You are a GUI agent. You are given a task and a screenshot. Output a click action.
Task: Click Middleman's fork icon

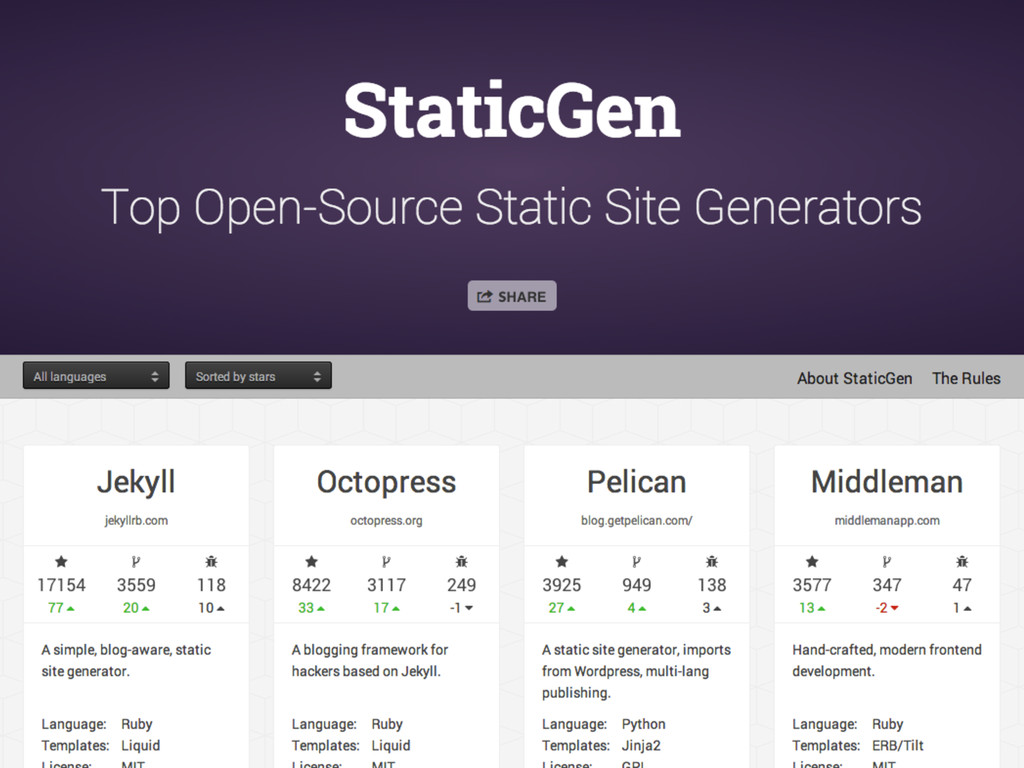tap(886, 562)
